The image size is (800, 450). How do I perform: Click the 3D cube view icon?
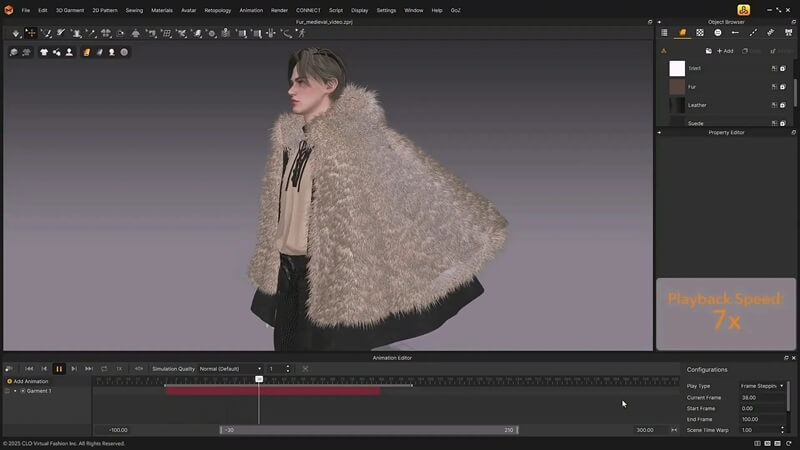14,52
